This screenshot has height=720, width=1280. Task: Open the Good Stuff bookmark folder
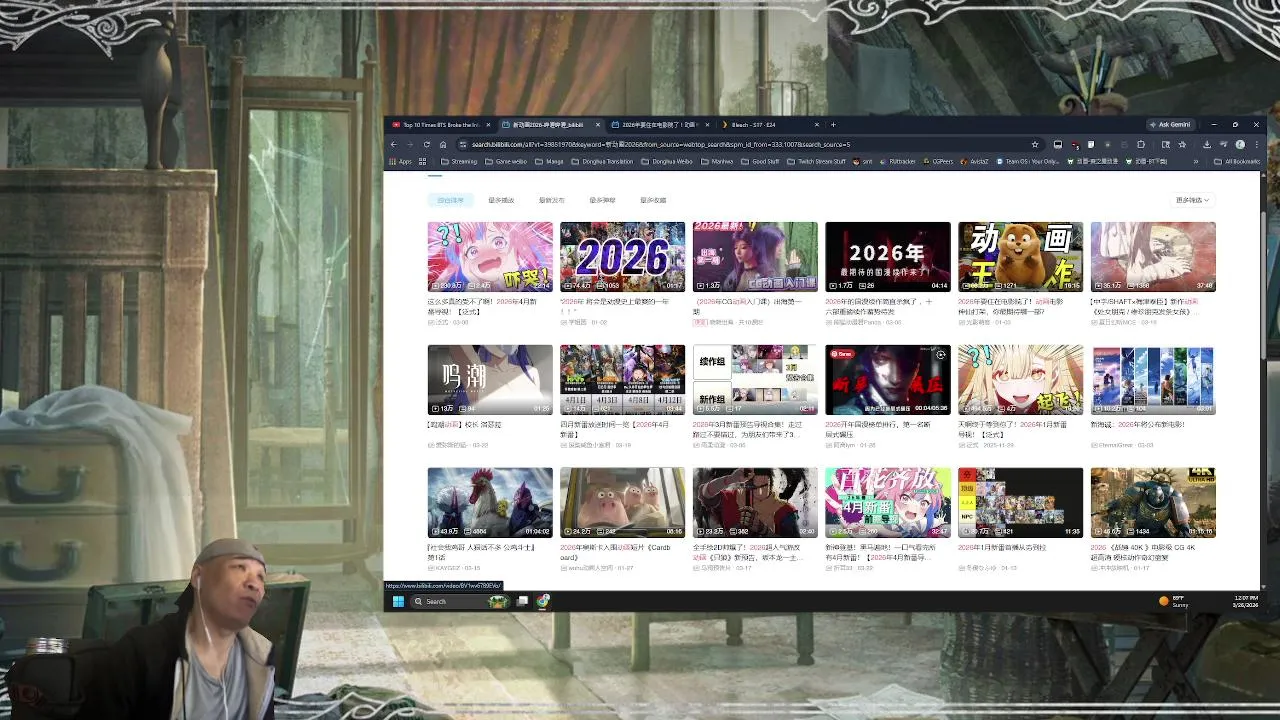(x=760, y=161)
